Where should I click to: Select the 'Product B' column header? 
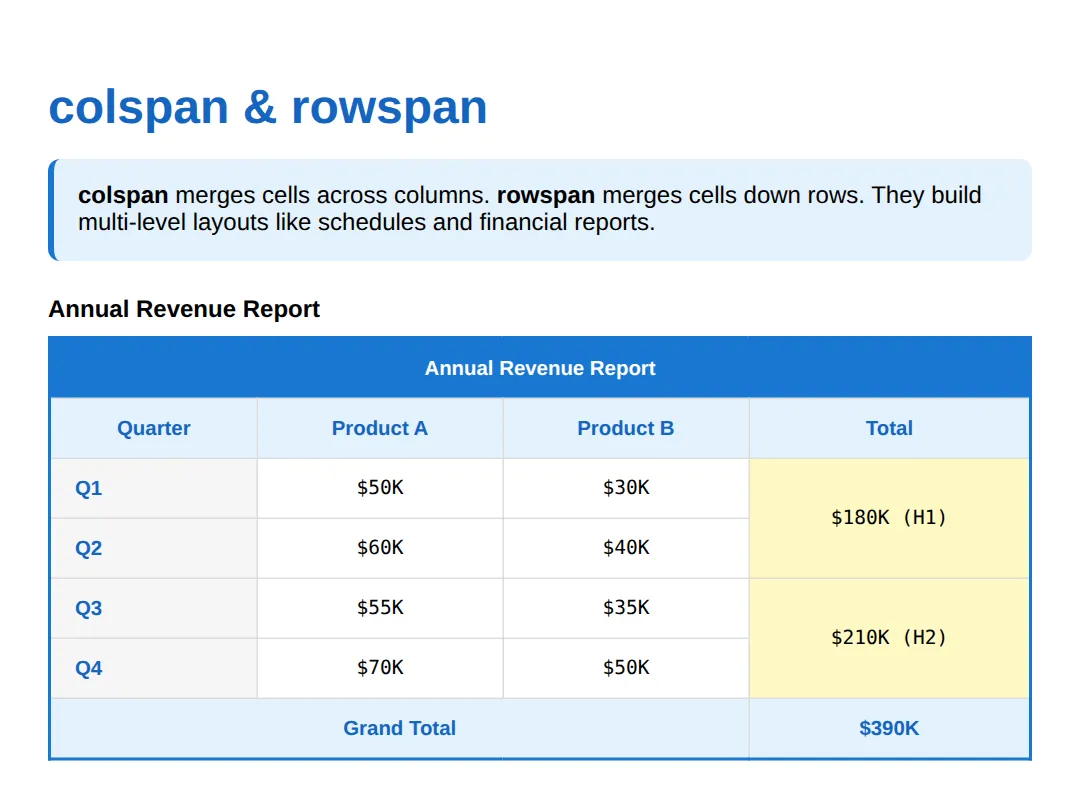pos(626,428)
